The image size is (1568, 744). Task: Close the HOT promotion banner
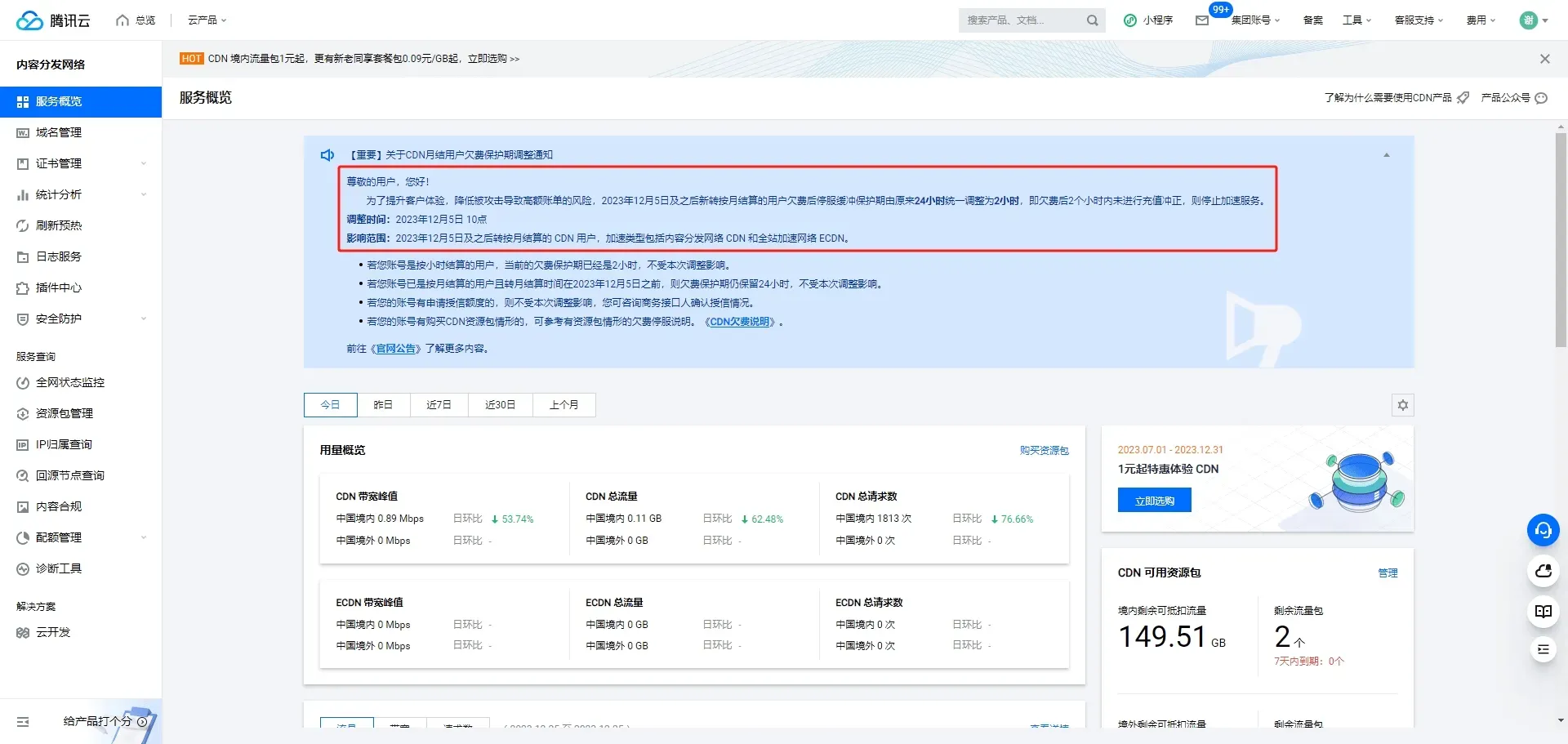[1545, 59]
